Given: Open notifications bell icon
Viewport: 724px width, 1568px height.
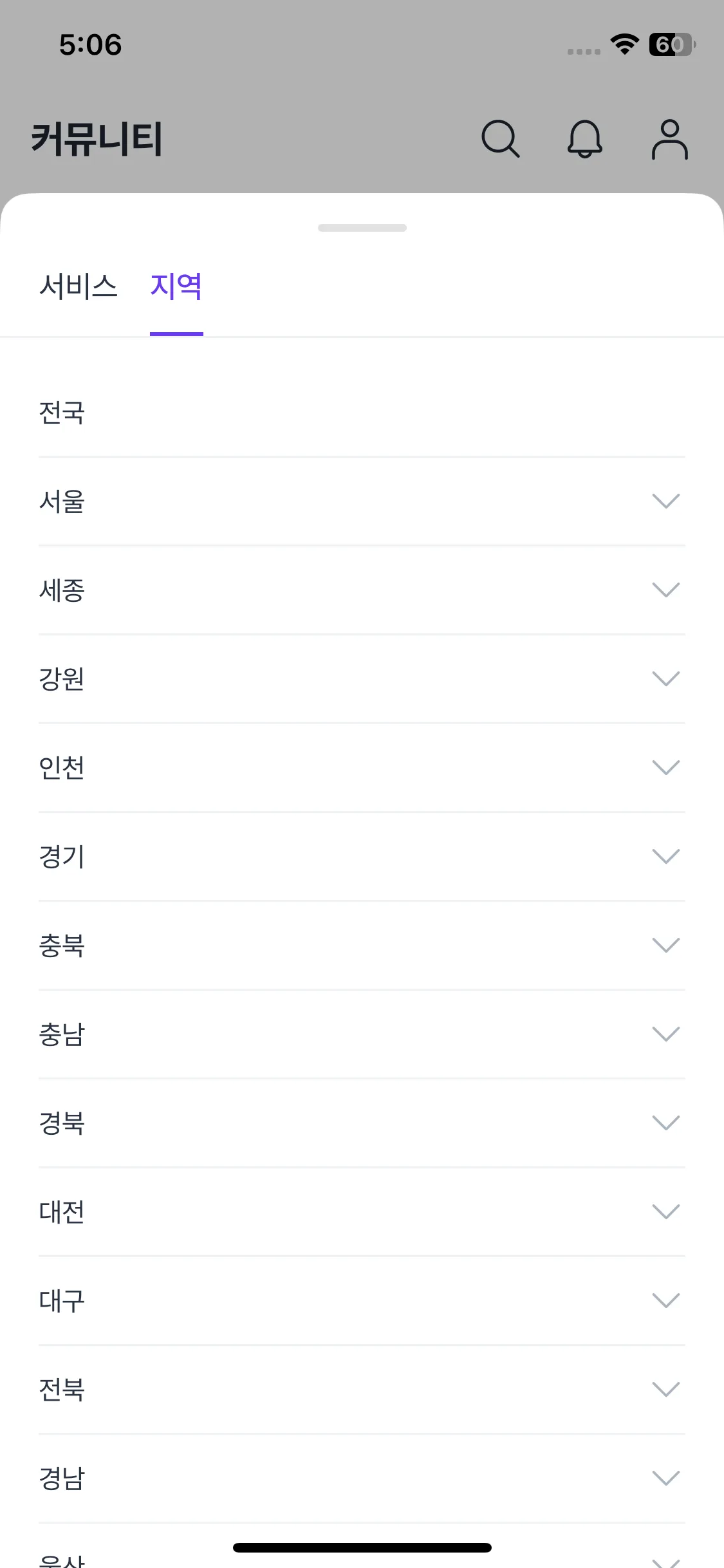Looking at the screenshot, I should (584, 138).
